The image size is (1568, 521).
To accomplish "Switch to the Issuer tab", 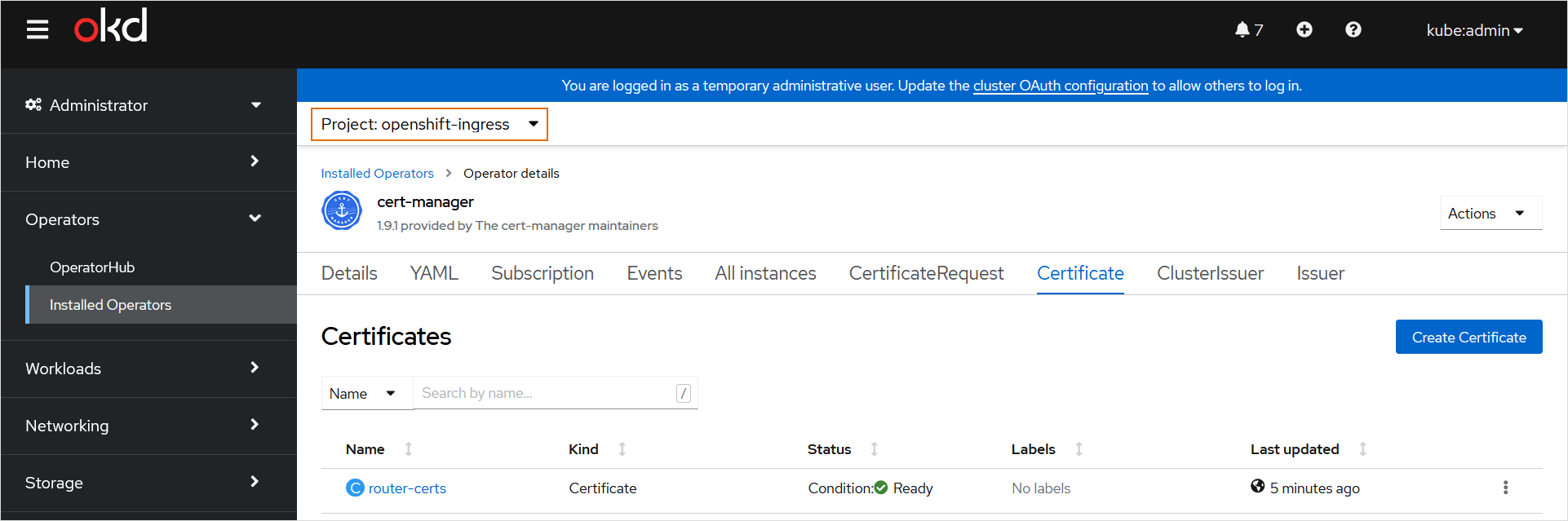I will 1320,273.
